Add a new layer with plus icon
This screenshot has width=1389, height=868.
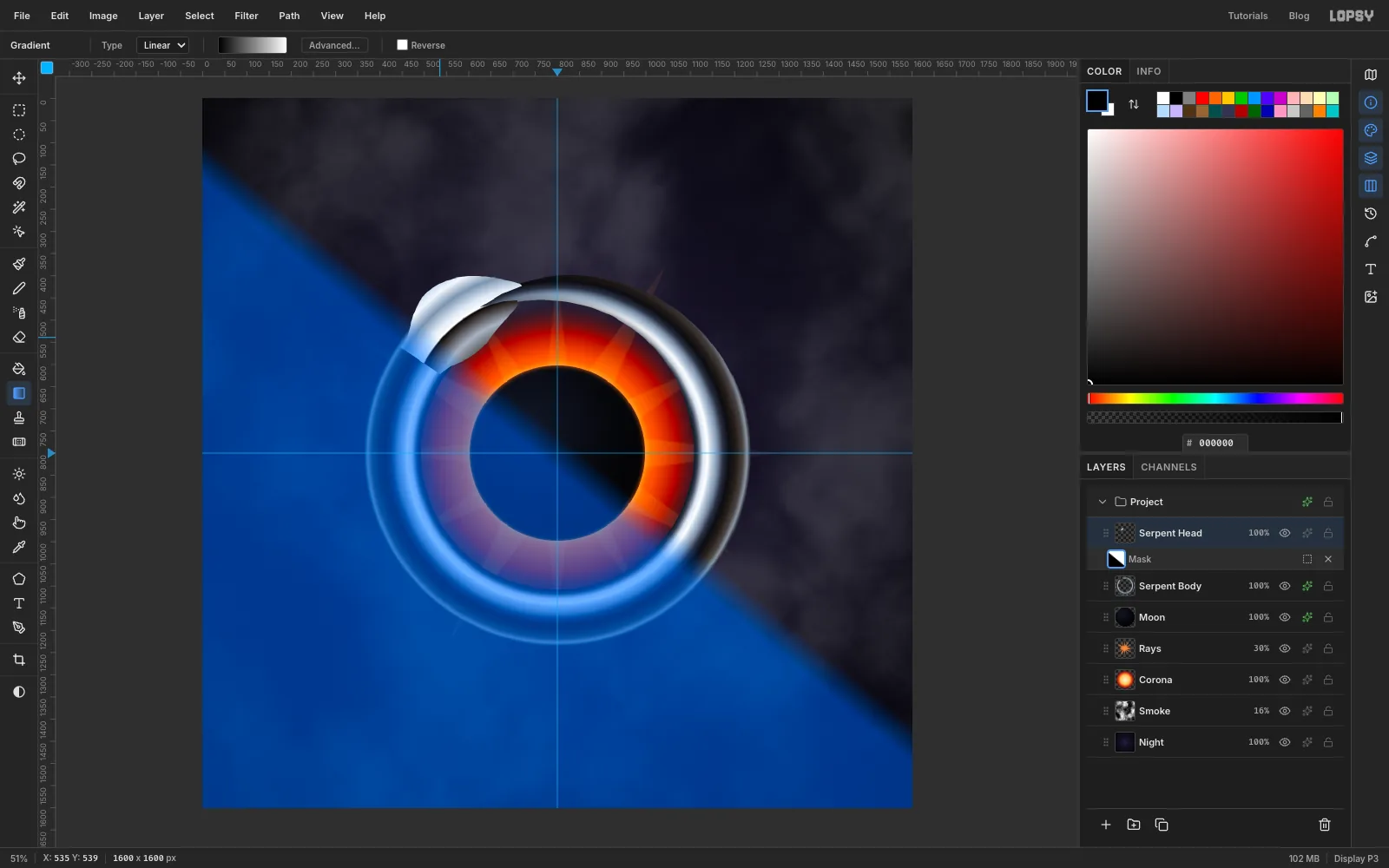tap(1106, 825)
